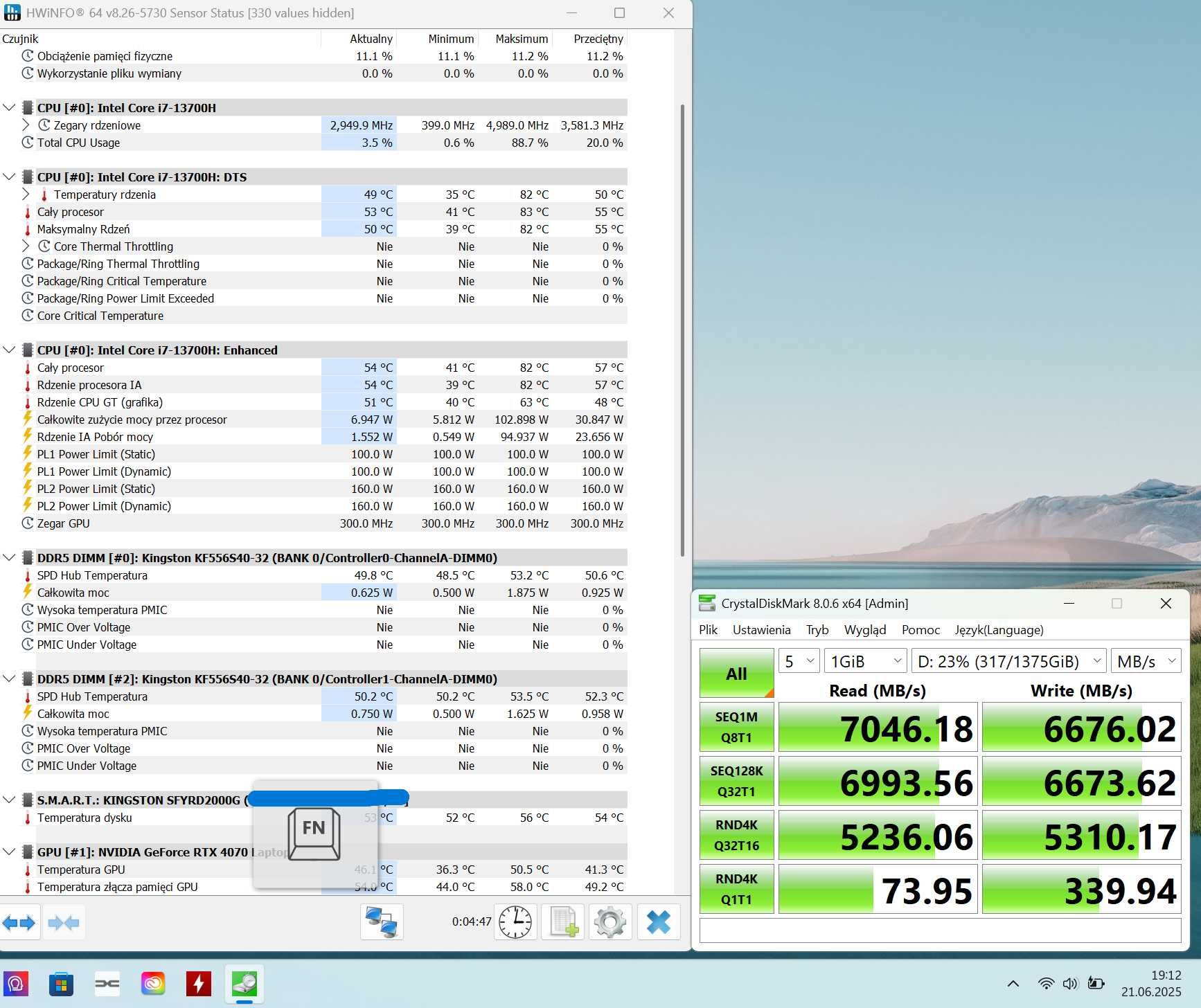Click the SEQ1M read result 7046.18
Viewport: 1201px width, 1008px height.
[x=878, y=728]
